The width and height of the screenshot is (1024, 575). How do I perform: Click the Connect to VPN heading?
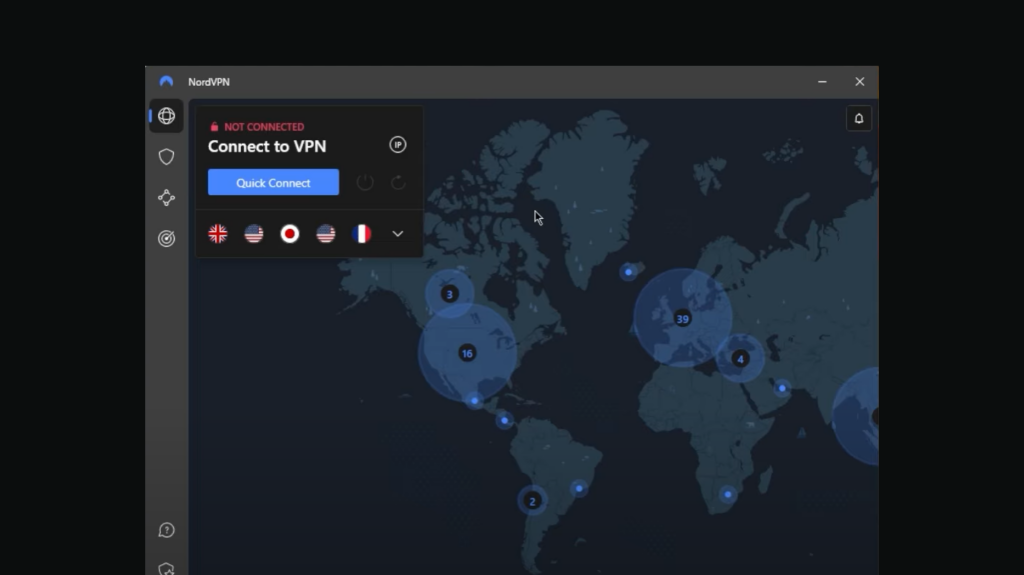coord(266,146)
